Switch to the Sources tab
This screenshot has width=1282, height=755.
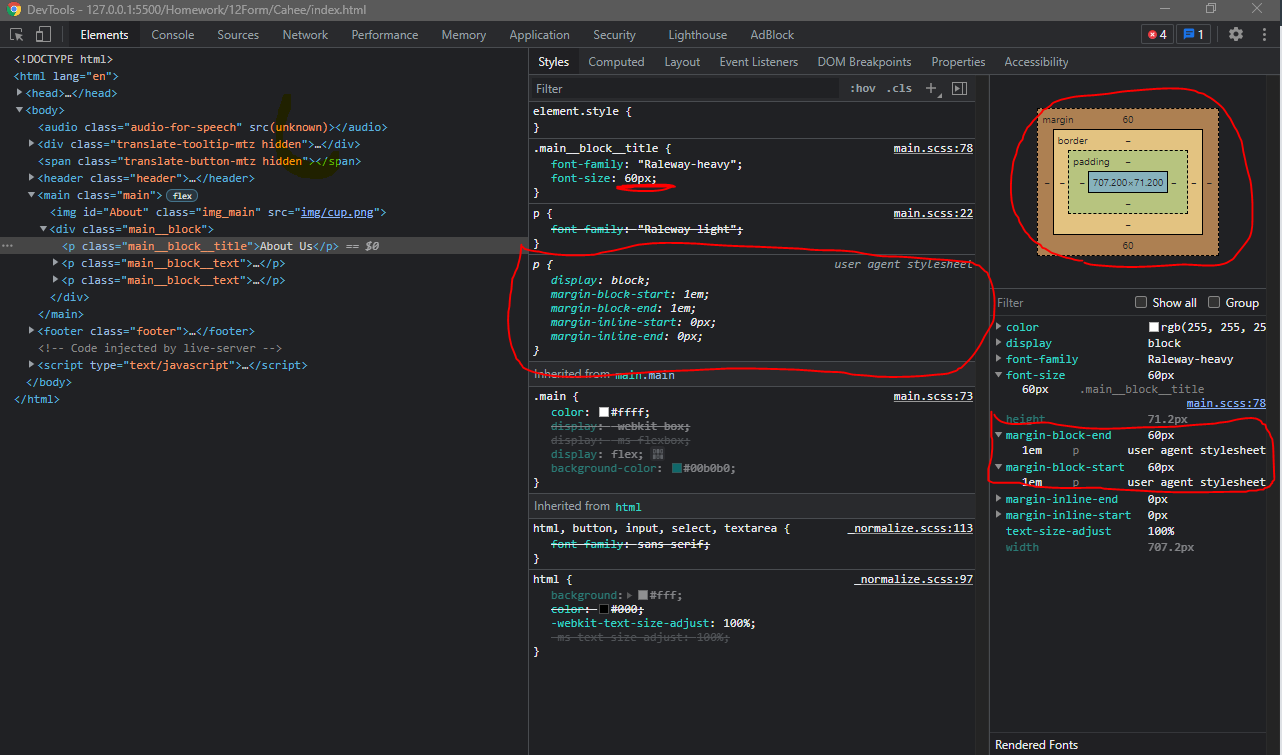tap(238, 34)
